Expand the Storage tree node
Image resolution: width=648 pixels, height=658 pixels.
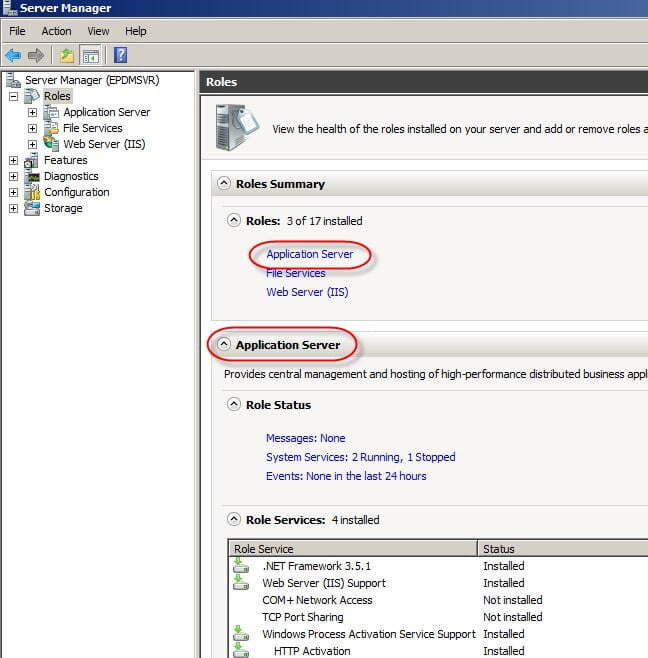point(13,209)
